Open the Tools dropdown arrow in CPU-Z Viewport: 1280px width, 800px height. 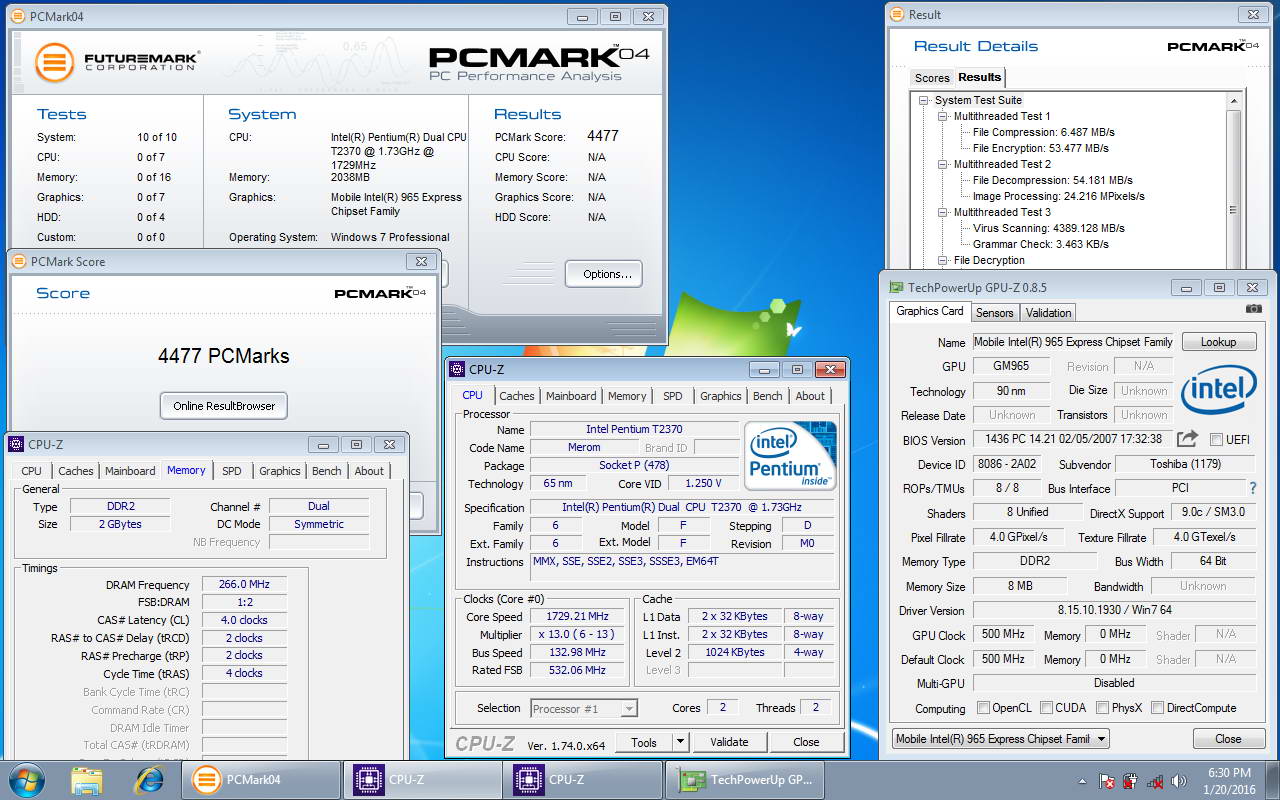click(680, 742)
